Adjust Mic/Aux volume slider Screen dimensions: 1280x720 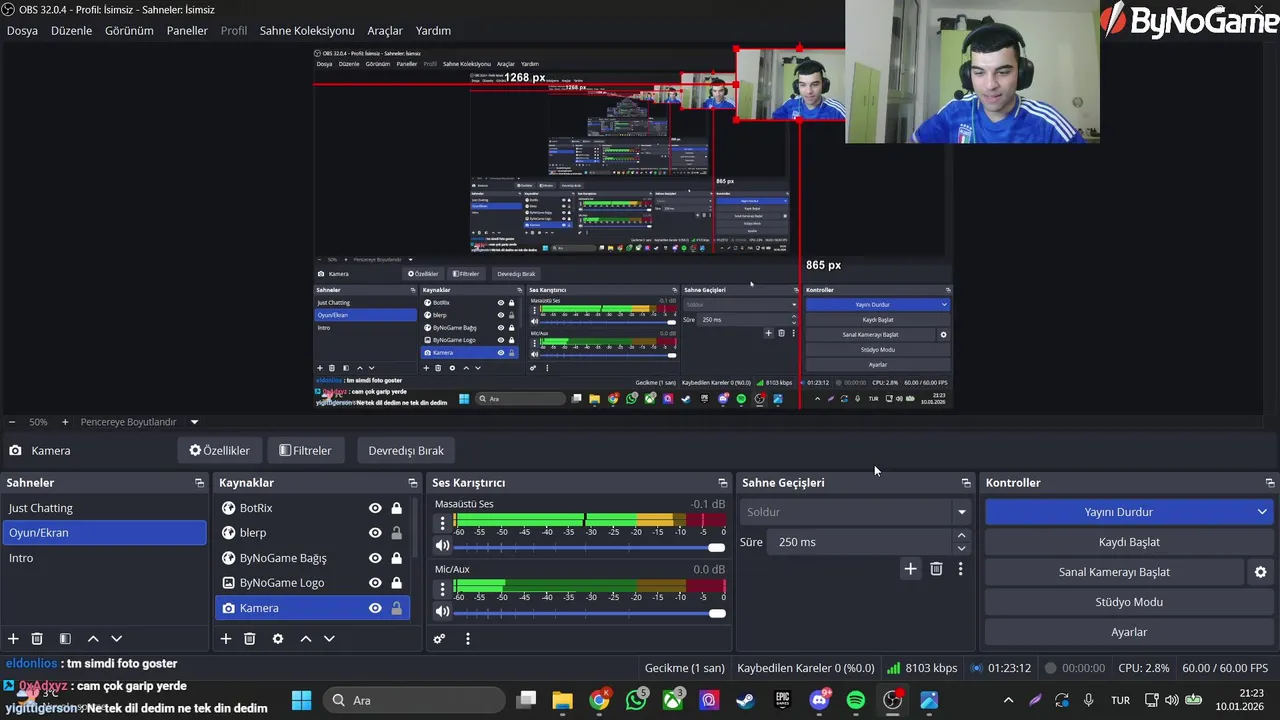point(589,612)
